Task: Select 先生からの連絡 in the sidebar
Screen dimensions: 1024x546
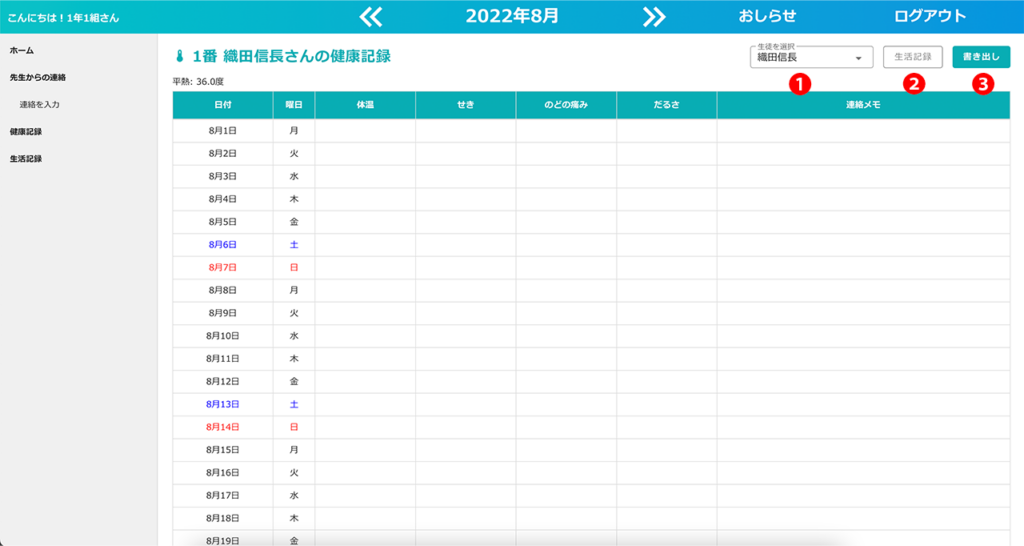Action: point(38,77)
